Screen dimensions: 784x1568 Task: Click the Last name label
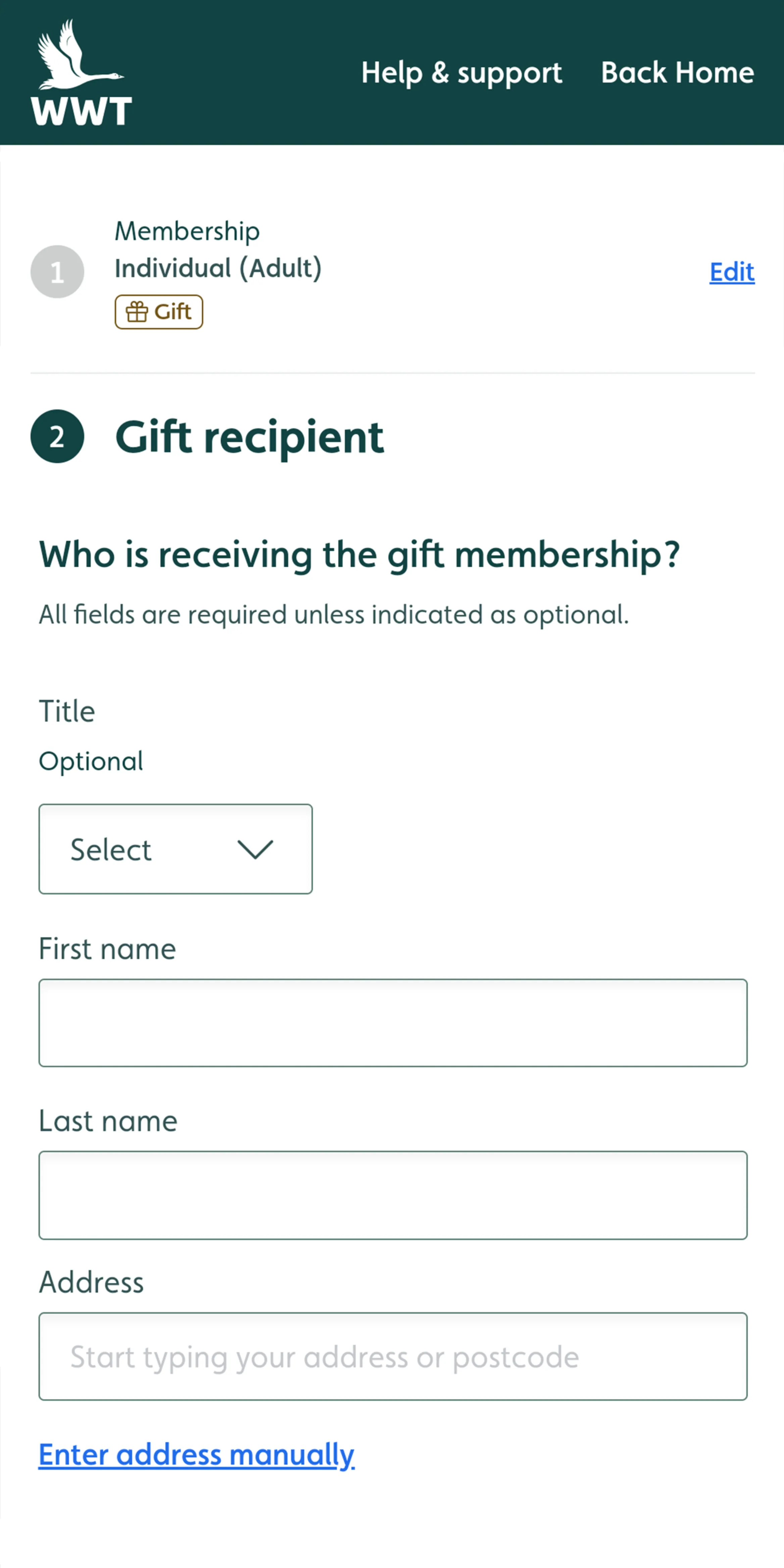click(108, 1121)
